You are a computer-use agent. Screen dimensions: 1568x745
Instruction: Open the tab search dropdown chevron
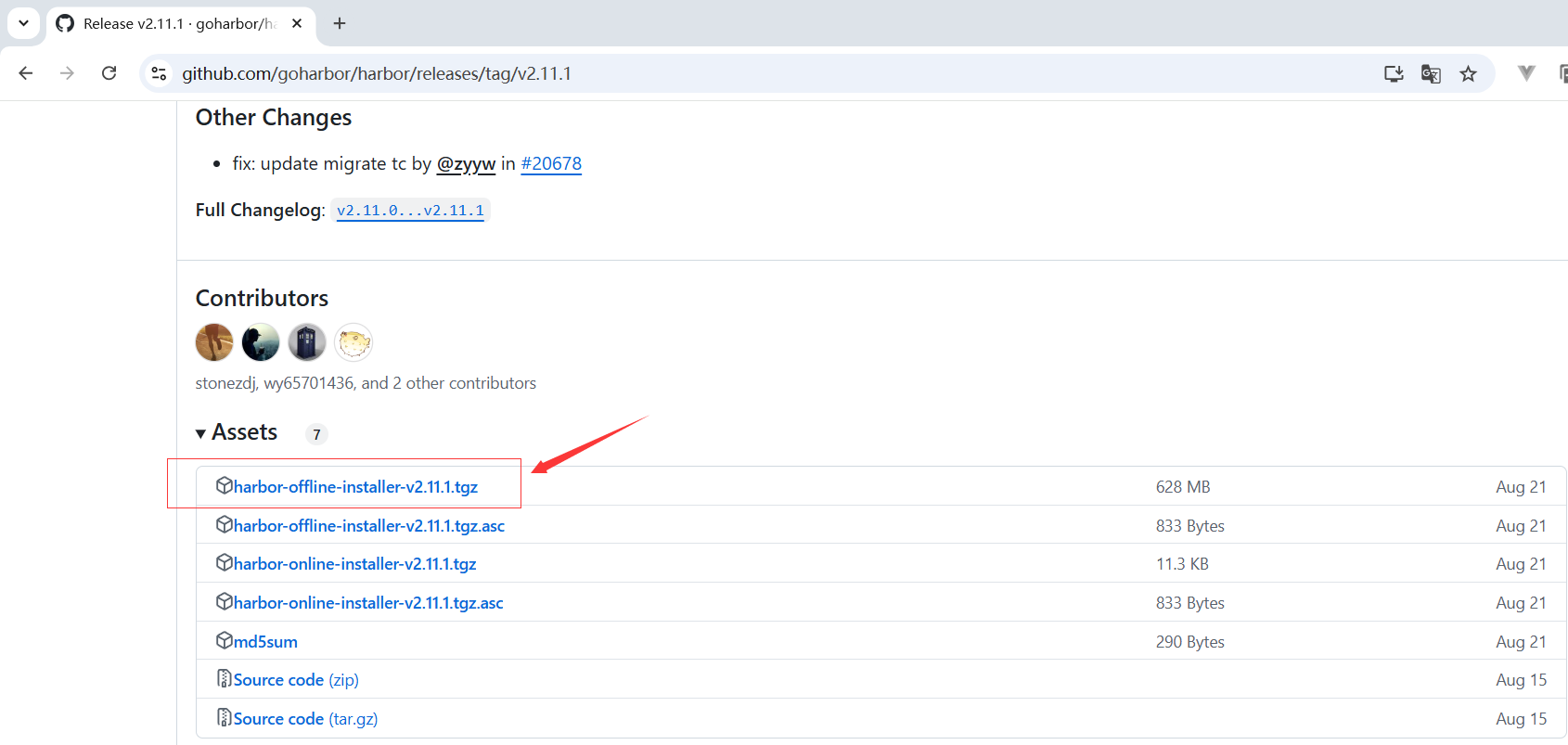(23, 23)
